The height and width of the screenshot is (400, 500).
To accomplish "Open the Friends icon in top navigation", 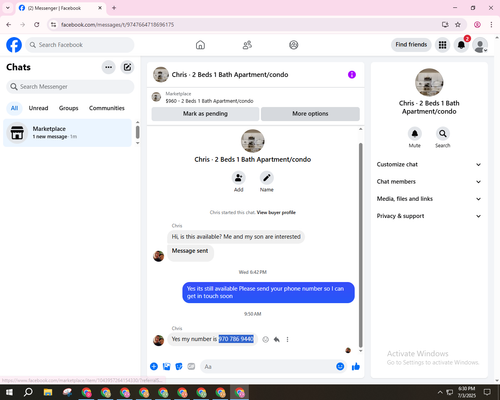I will click(247, 45).
